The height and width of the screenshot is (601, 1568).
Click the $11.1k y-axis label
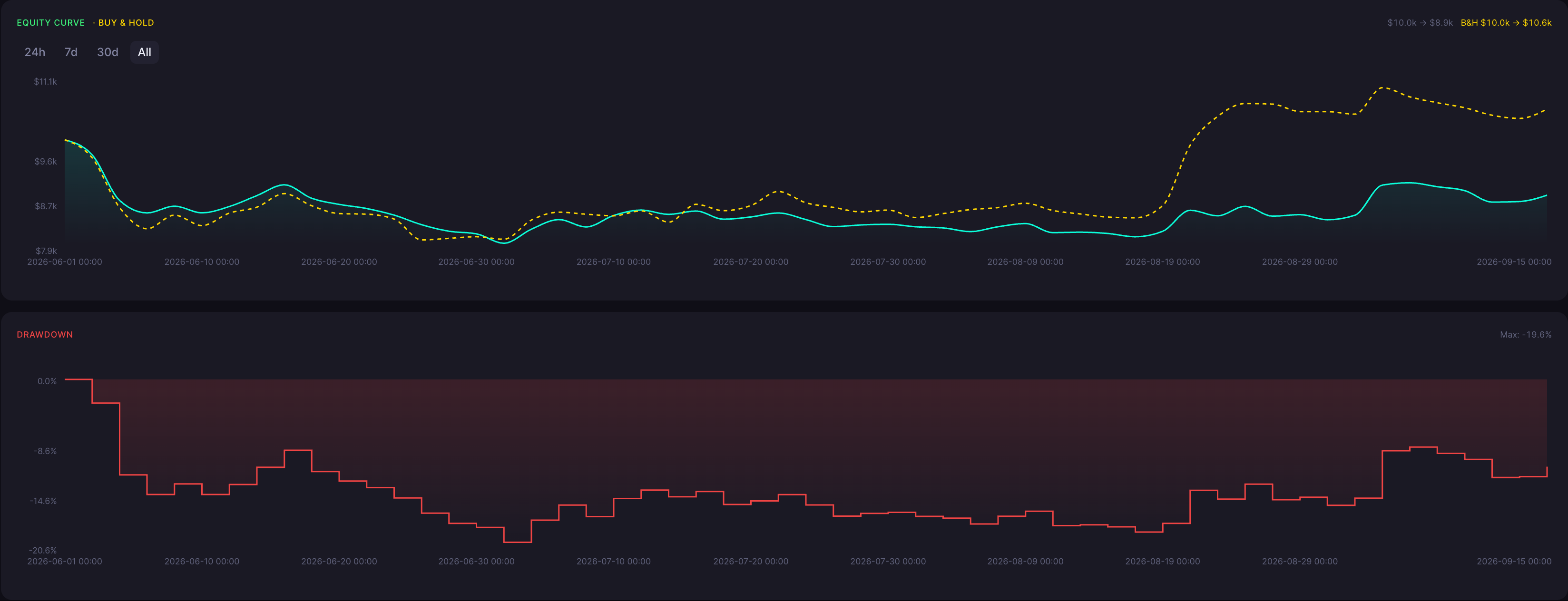click(x=46, y=81)
